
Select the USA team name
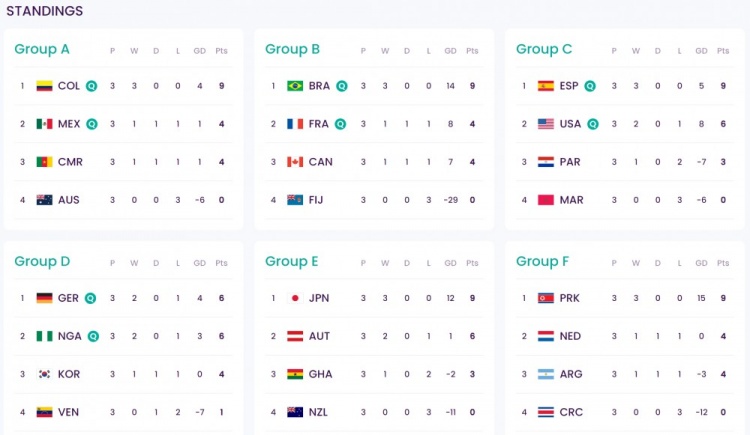tap(570, 124)
